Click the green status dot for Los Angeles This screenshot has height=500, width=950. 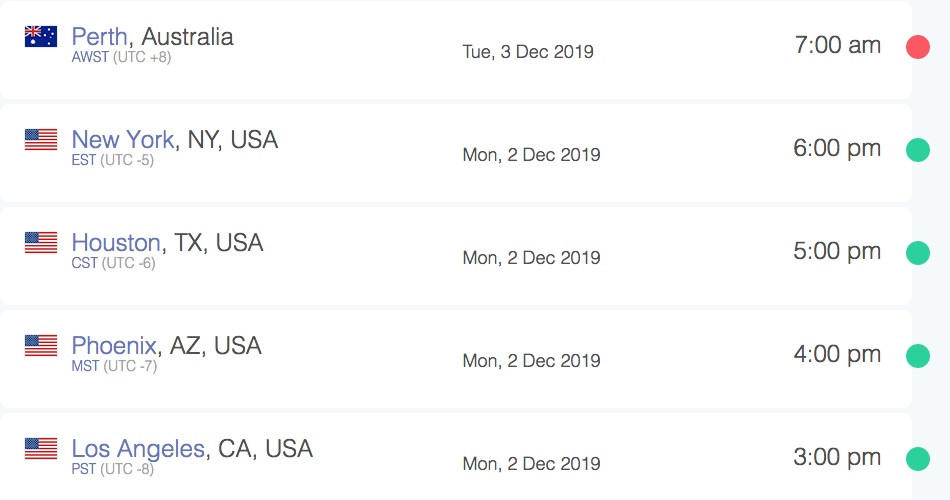(x=918, y=459)
